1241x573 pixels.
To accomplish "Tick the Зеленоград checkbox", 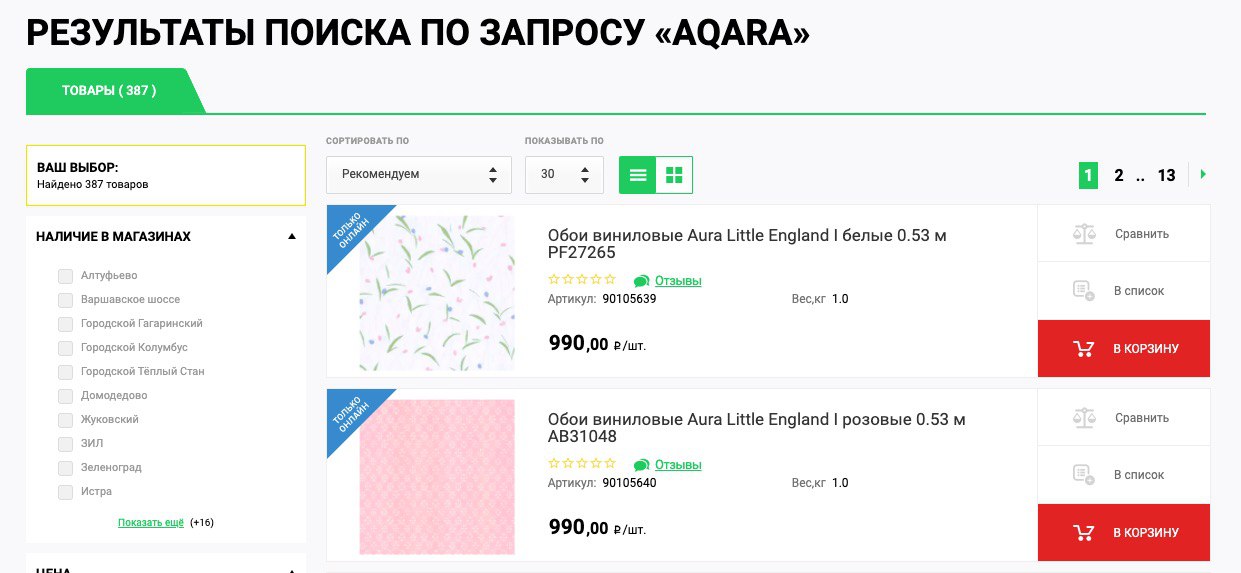I will tap(65, 468).
